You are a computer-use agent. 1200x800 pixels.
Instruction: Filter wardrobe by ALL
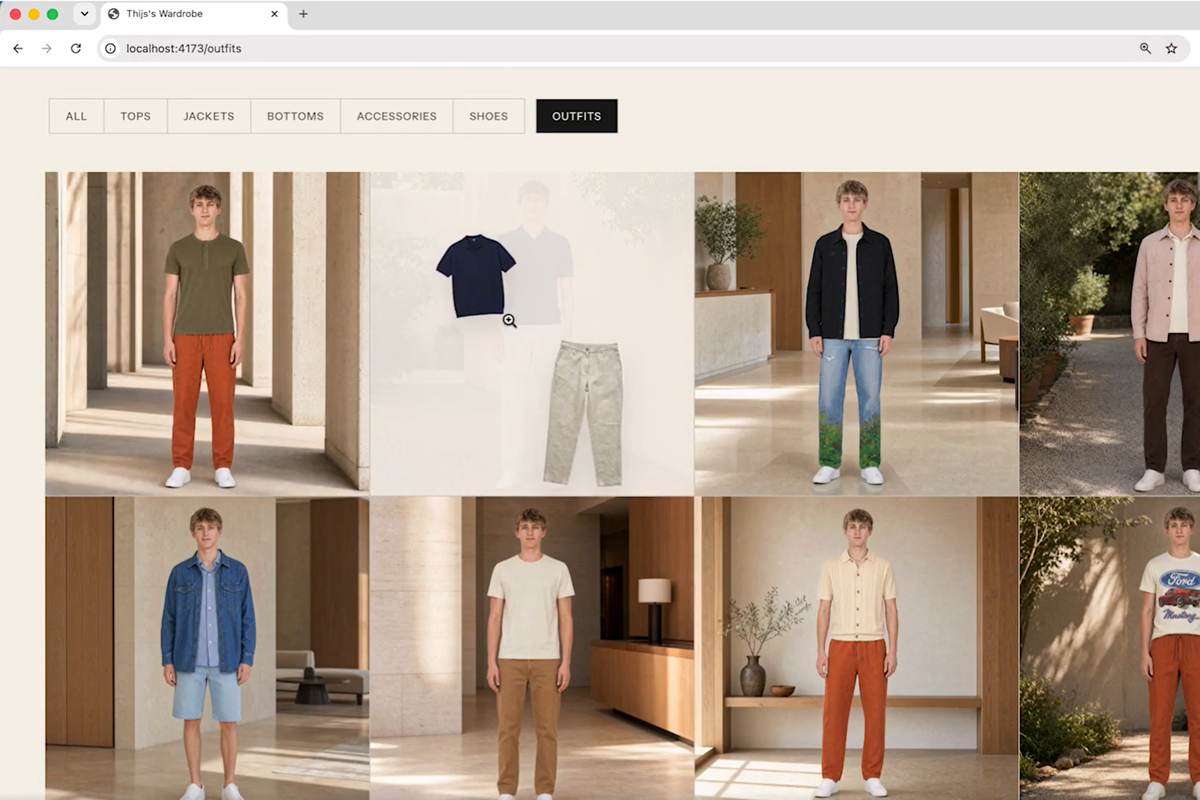[x=77, y=116]
